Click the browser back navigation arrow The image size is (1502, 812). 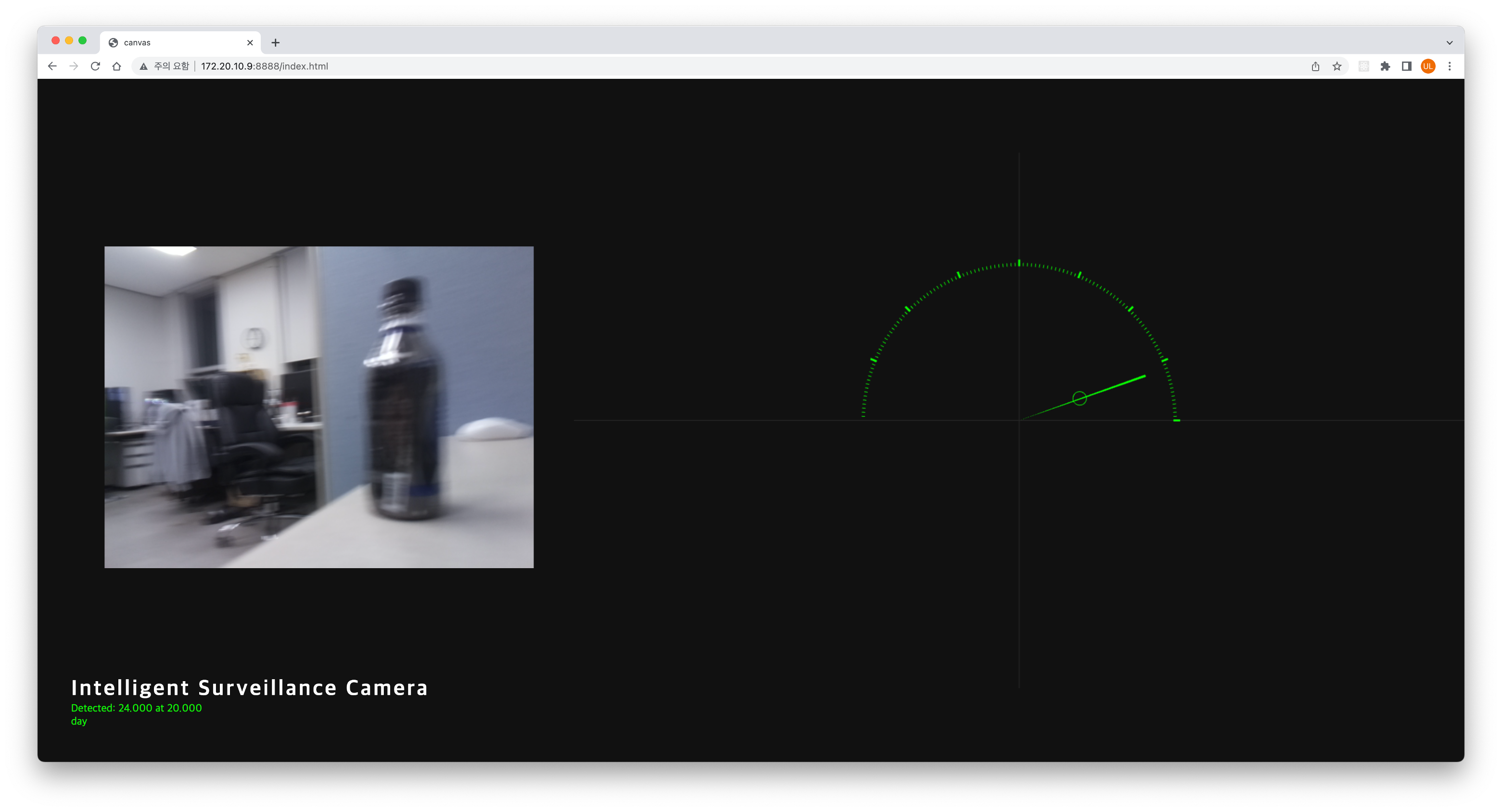coord(52,66)
